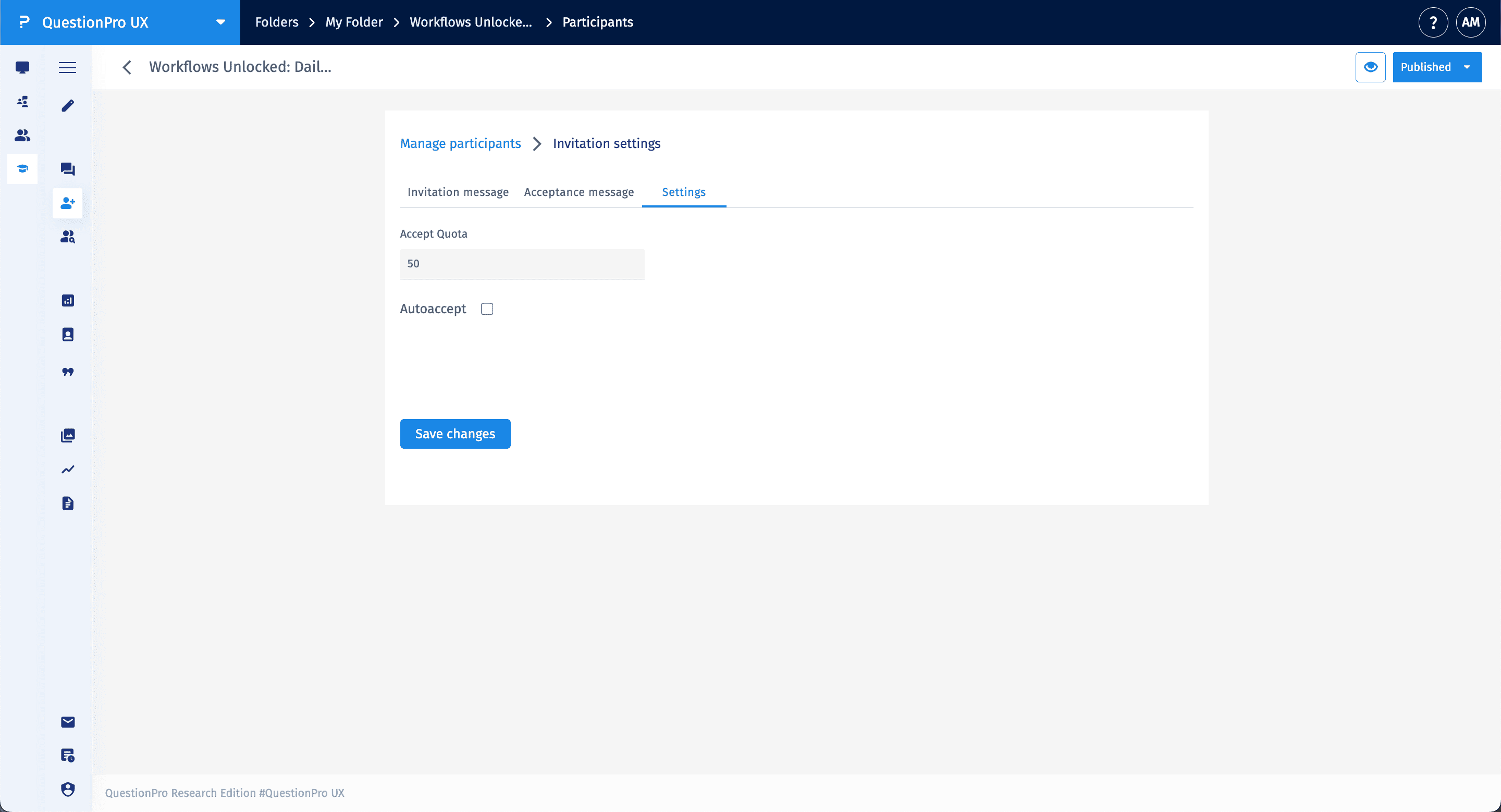Open the help question mark icon
The image size is (1501, 812).
click(1433, 22)
